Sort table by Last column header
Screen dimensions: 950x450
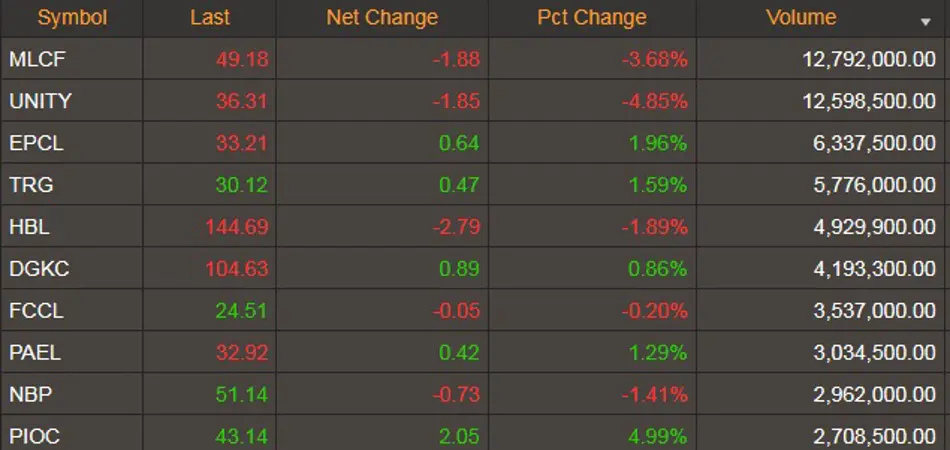coord(210,18)
